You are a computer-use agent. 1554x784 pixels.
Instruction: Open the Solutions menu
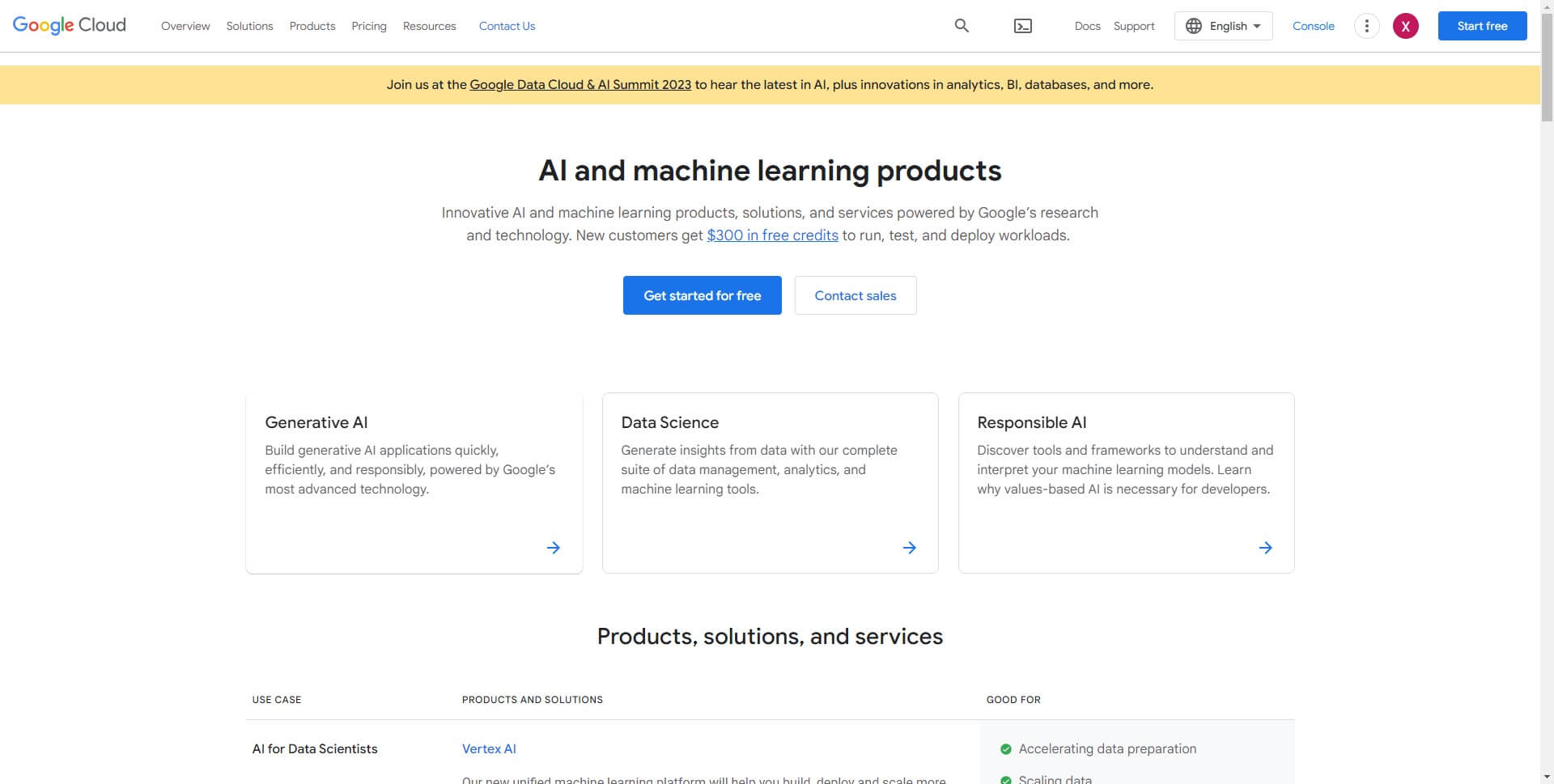(250, 26)
